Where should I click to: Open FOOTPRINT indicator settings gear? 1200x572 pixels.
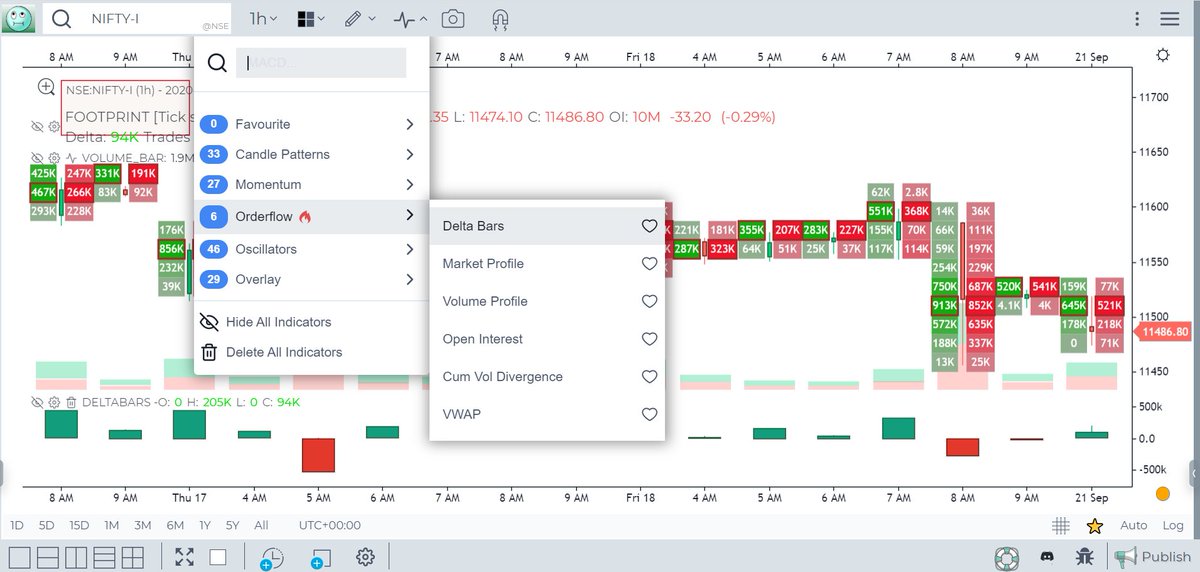click(x=54, y=127)
